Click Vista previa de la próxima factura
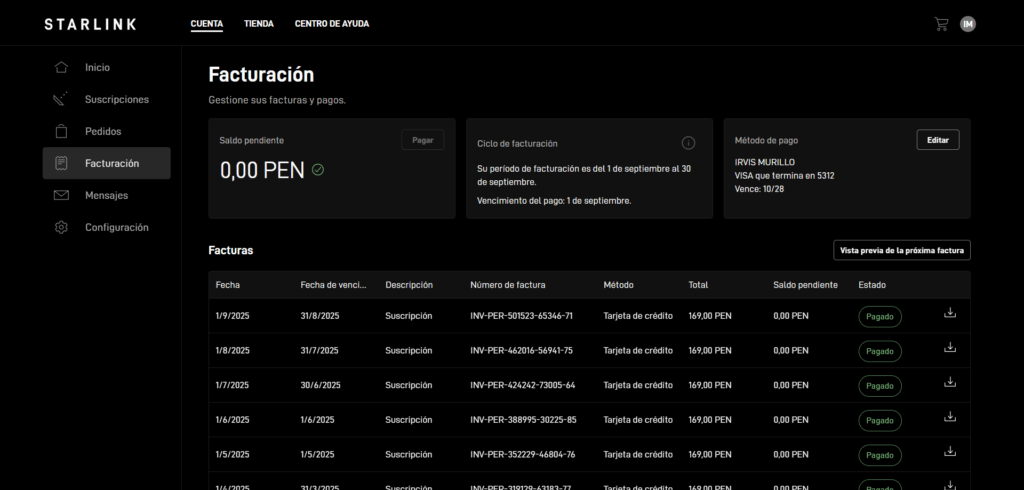1024x490 pixels. pyautogui.click(x=901, y=250)
